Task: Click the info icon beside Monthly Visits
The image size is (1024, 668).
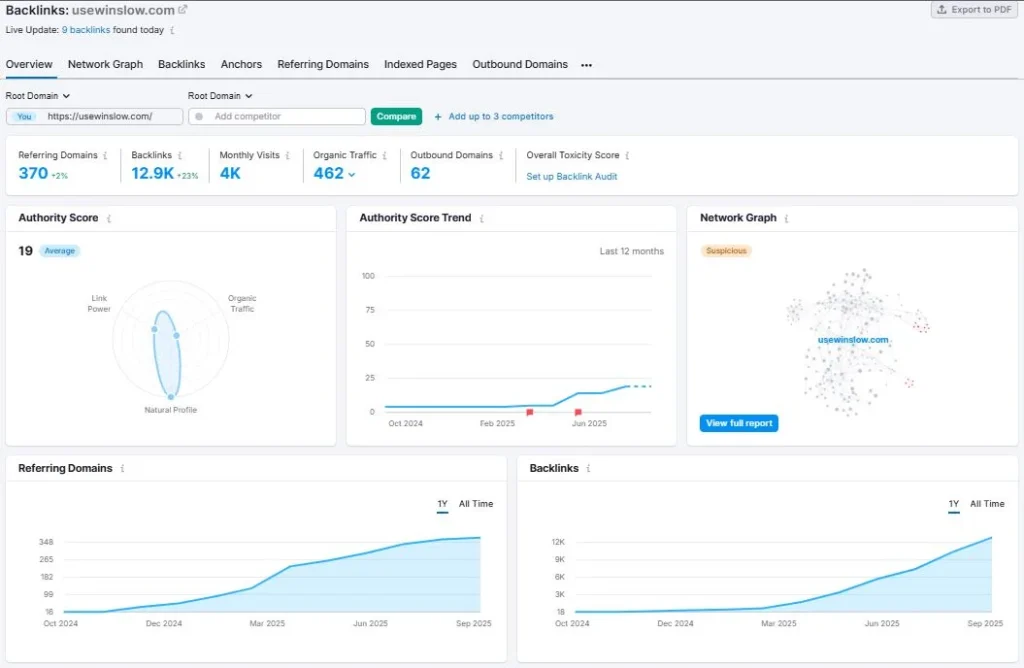Action: pos(287,155)
